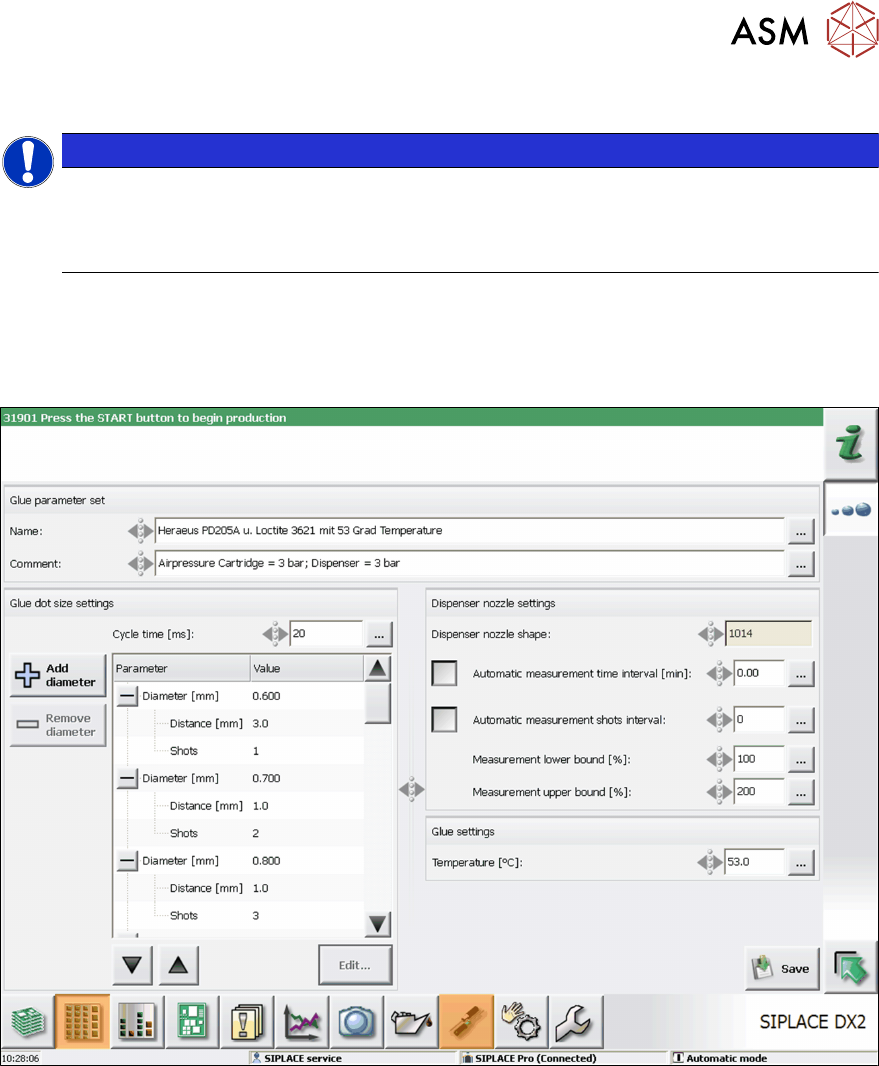Click the green arrow exit icon
The width and height of the screenshot is (879, 1066).
pos(851,968)
